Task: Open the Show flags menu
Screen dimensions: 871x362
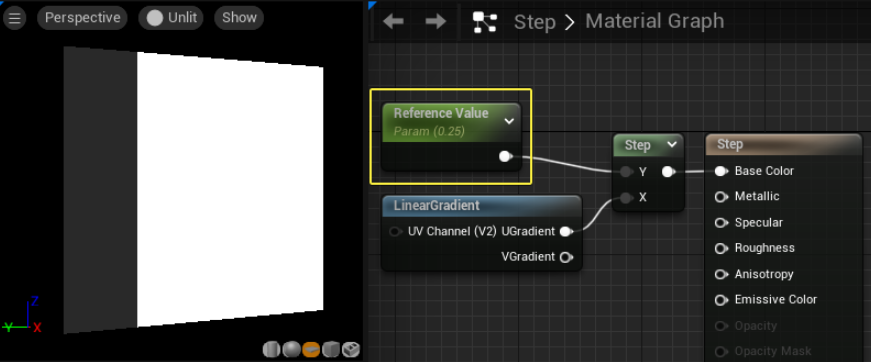Action: pyautogui.click(x=239, y=18)
